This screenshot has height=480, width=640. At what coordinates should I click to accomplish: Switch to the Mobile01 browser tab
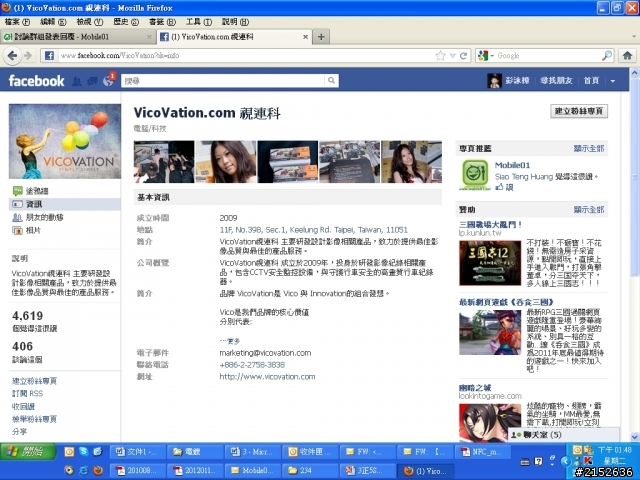pyautogui.click(x=78, y=37)
